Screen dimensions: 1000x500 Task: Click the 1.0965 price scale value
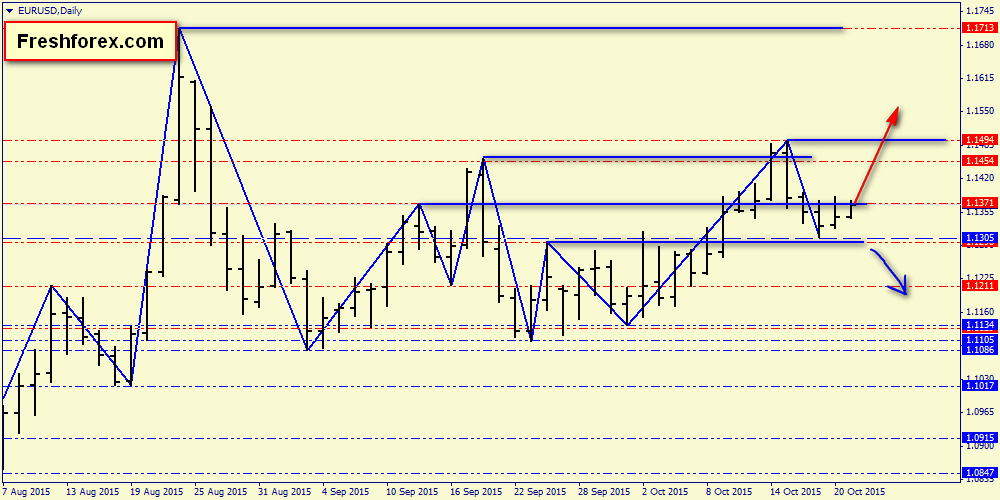pos(981,411)
